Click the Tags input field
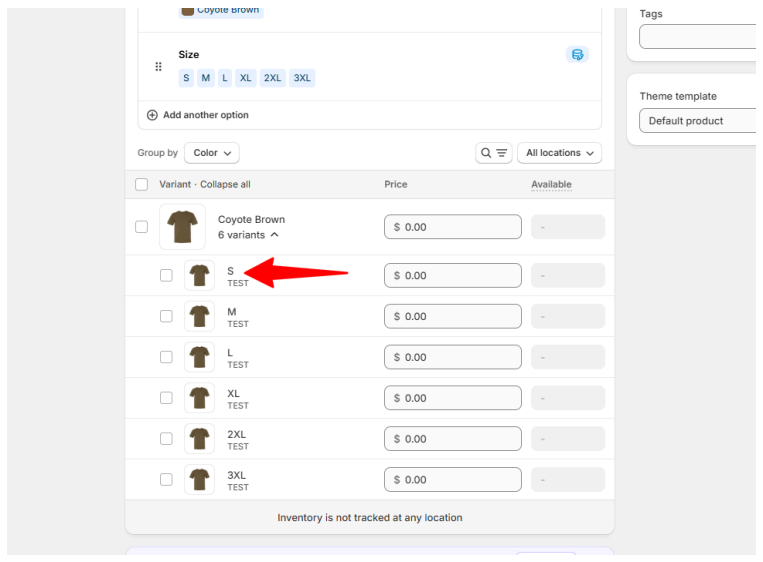Image resolution: width=763 pixels, height=562 pixels. 698,37
